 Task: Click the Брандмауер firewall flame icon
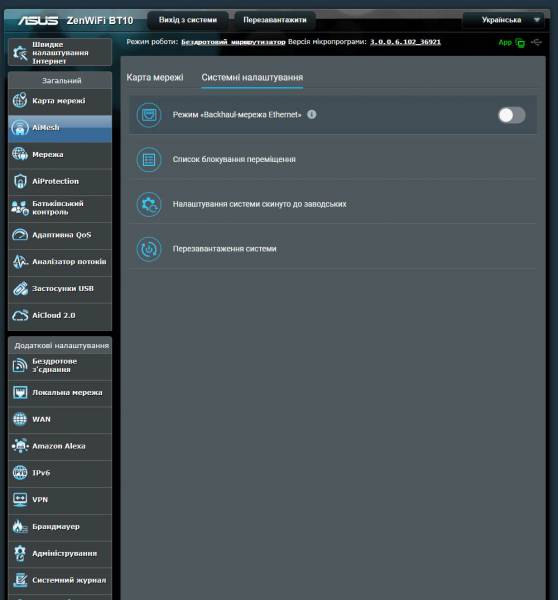20,527
